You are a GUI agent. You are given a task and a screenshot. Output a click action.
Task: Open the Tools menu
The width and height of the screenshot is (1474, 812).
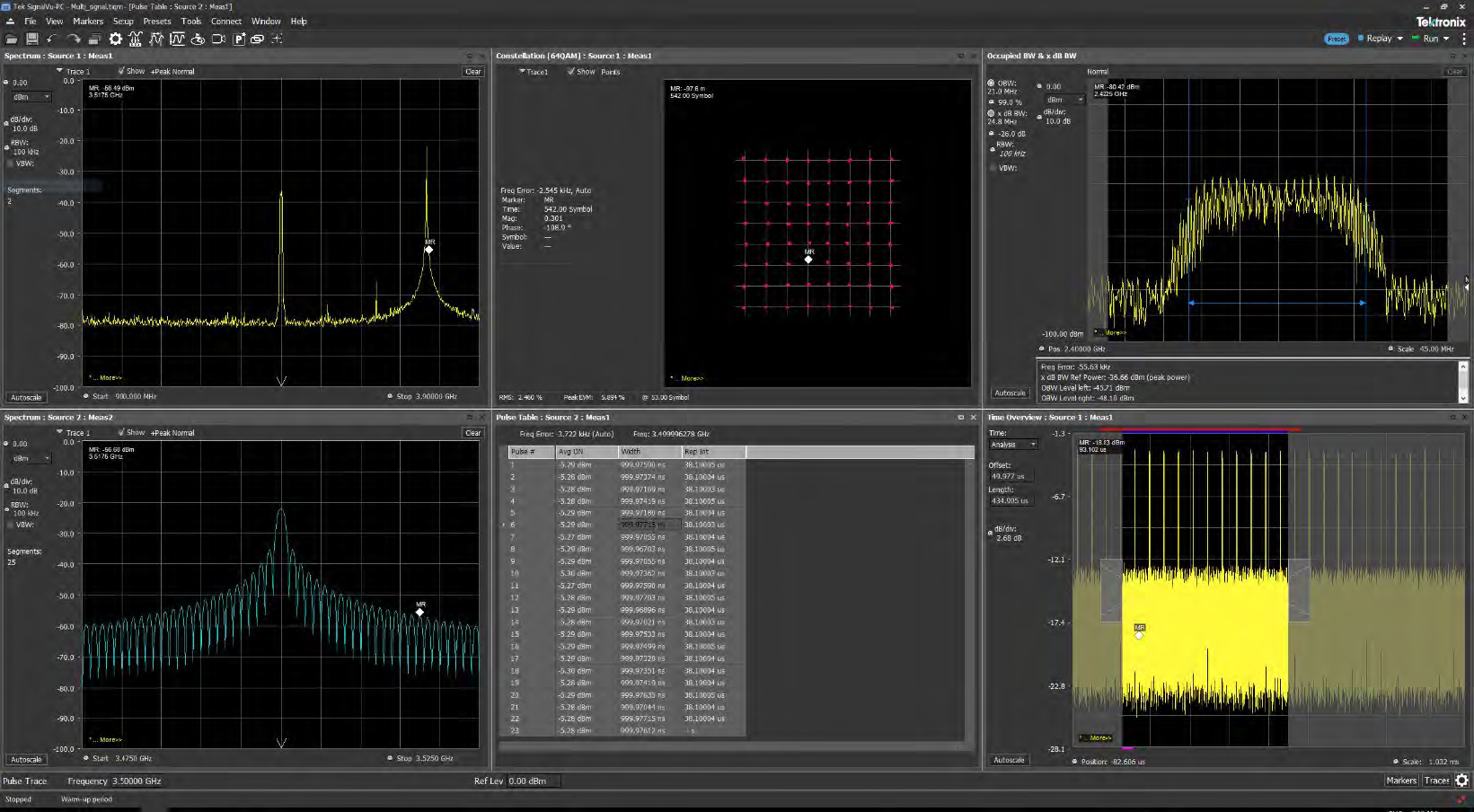tap(191, 21)
